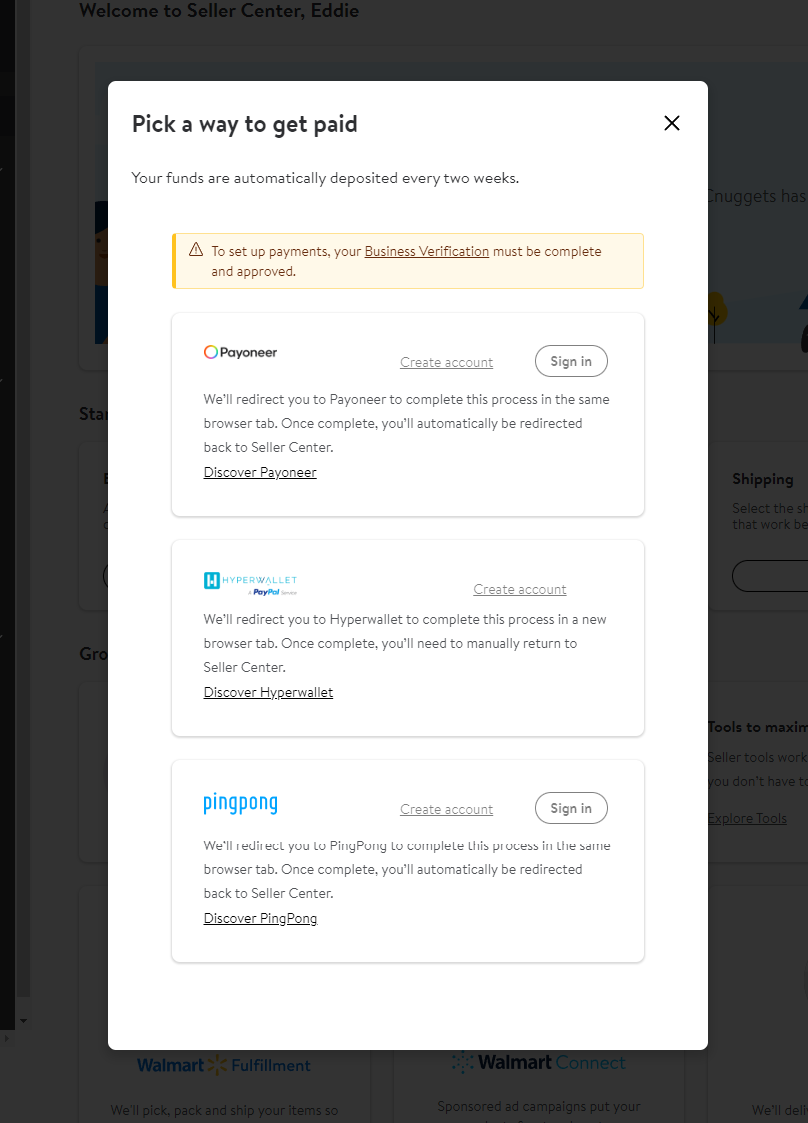The height and width of the screenshot is (1123, 808).
Task: Click the PingPong logo
Action: click(x=240, y=803)
